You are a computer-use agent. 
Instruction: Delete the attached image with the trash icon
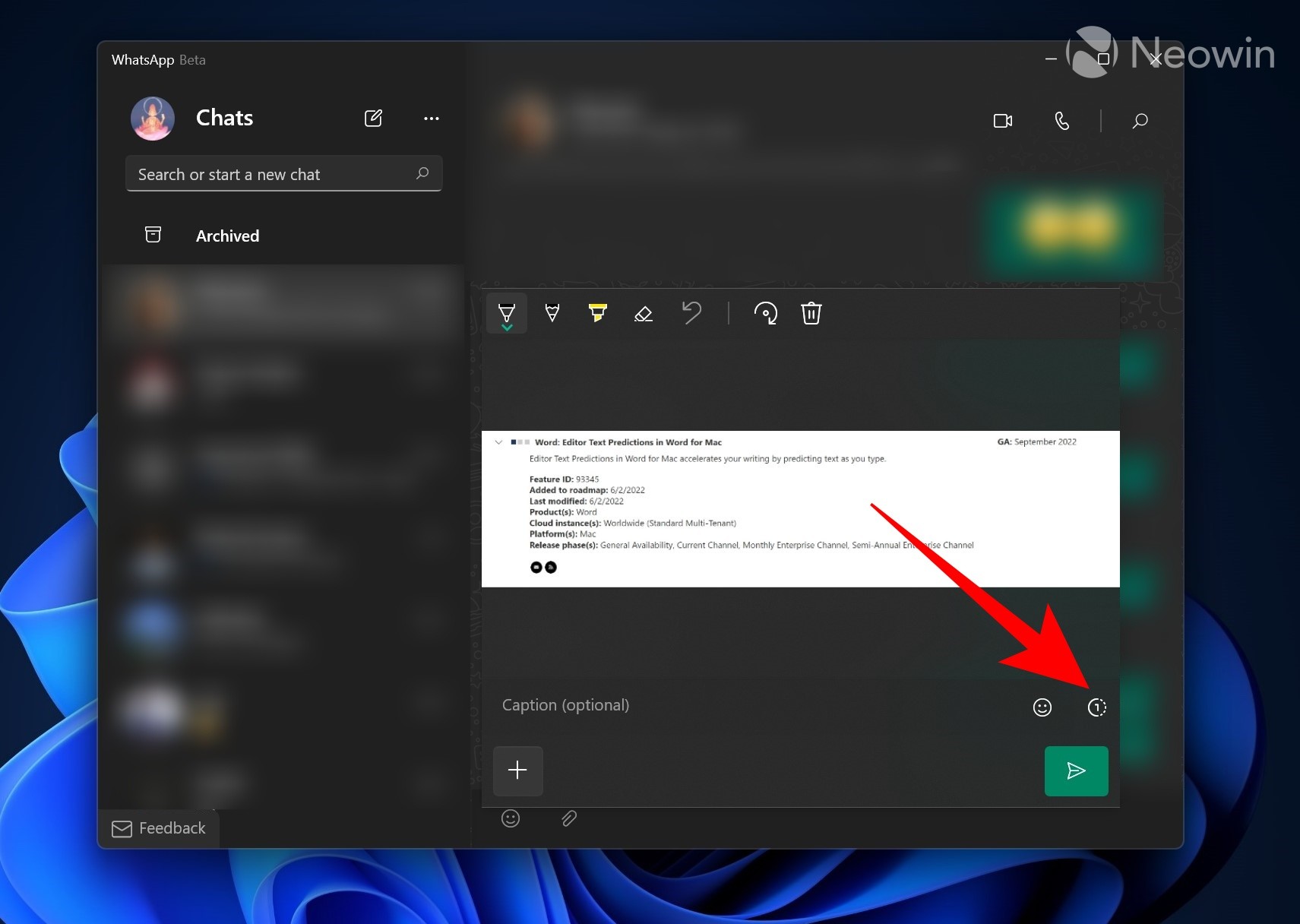click(811, 313)
